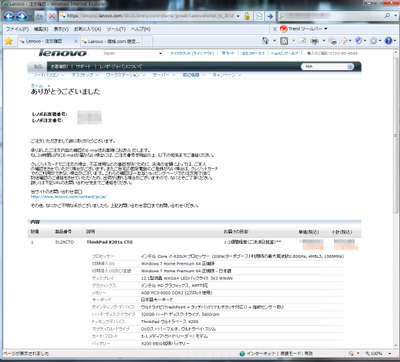Image resolution: width=400 pixels, height=362 pixels.
Task: Open the zoom level 100% dropdown
Action: (x=390, y=354)
